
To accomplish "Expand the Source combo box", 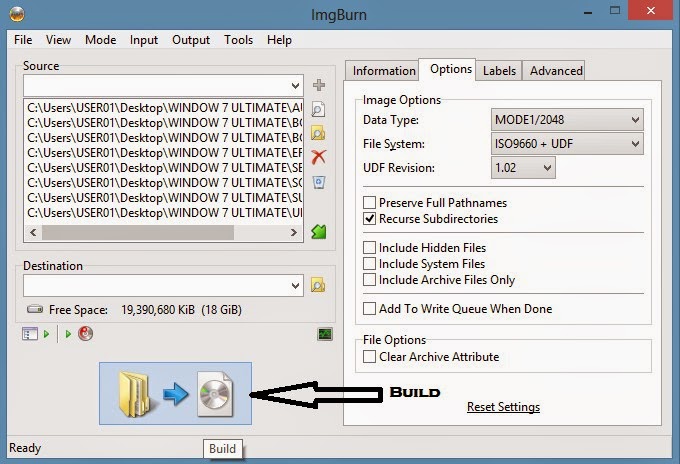I will 295,85.
